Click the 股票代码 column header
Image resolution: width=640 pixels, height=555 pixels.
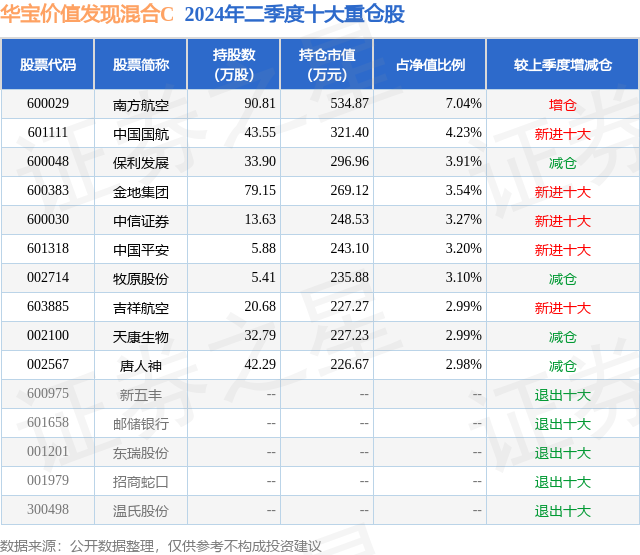tap(48, 64)
